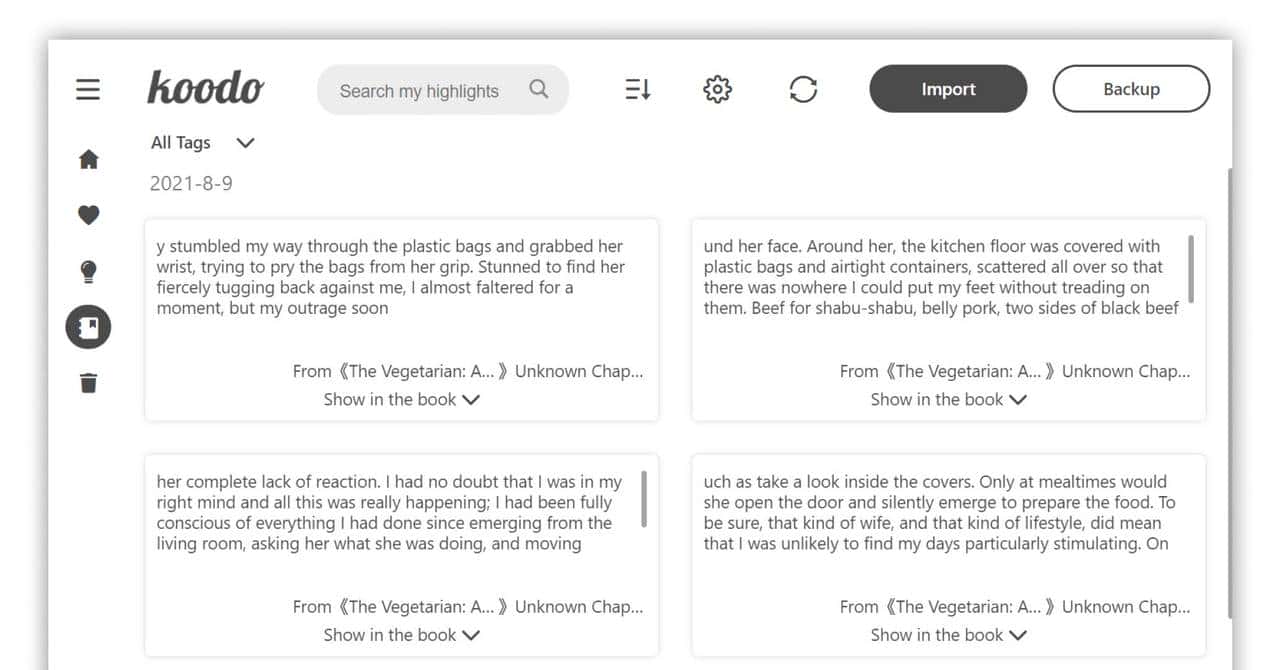The image size is (1280, 670).
Task: Open the trash bin icon
Action: pos(88,383)
